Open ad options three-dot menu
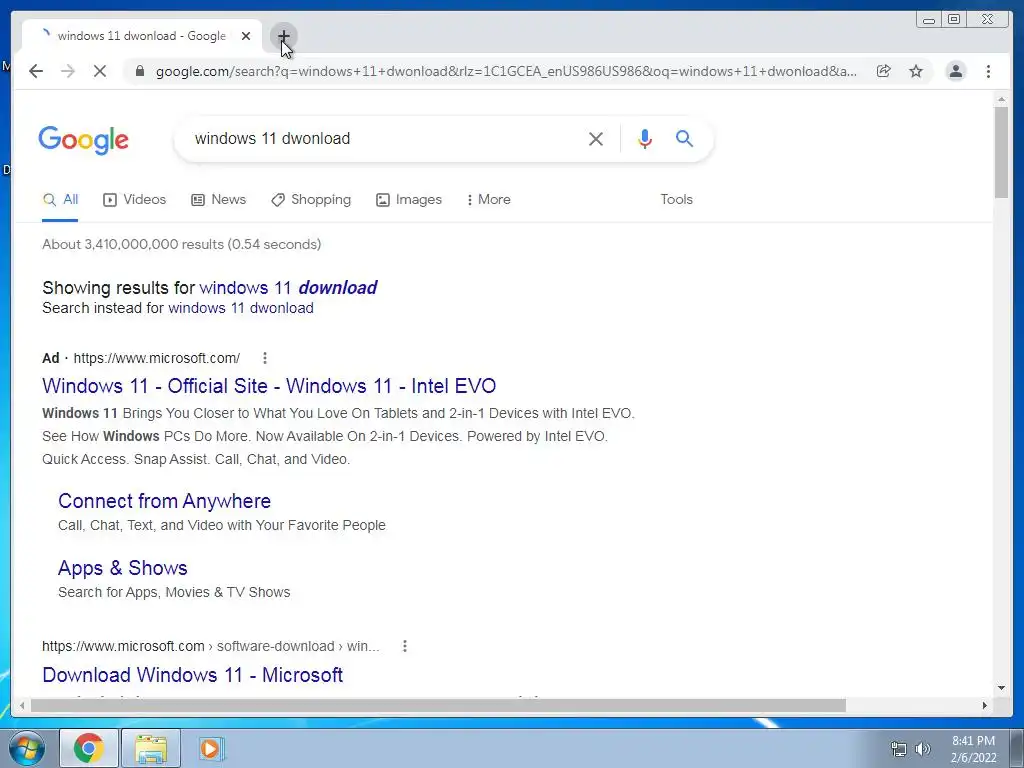This screenshot has height=768, width=1024. click(x=264, y=358)
